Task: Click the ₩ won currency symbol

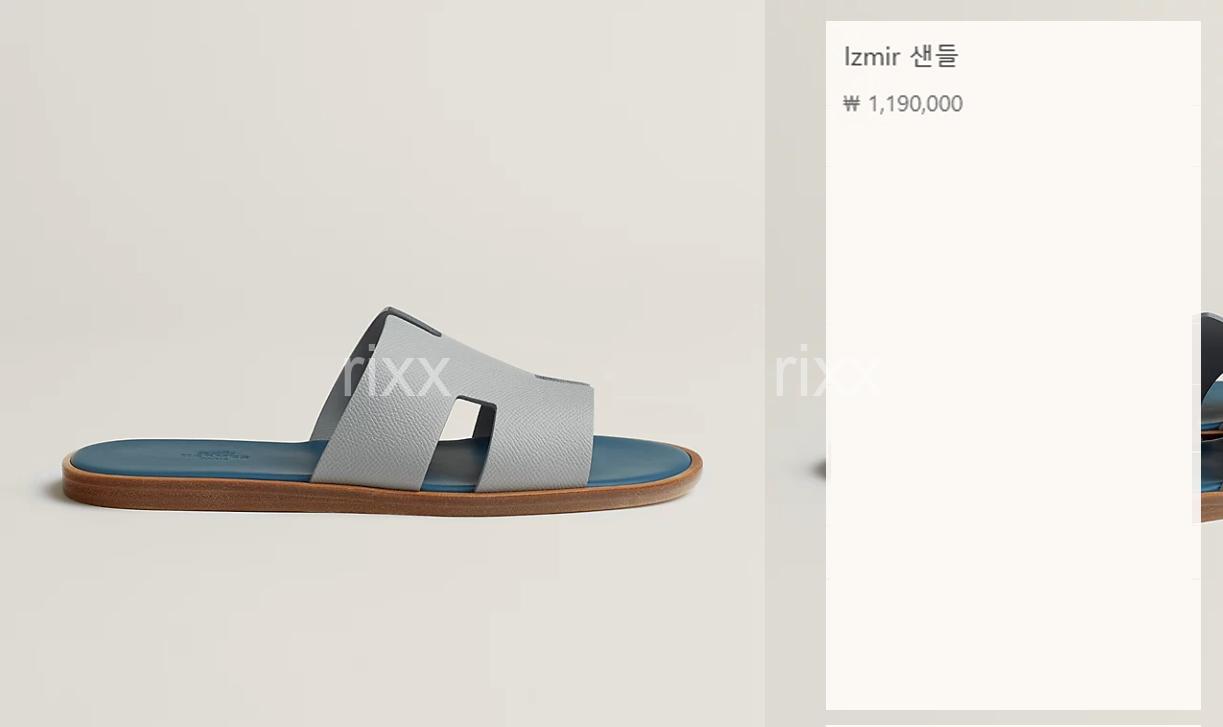Action: click(851, 104)
